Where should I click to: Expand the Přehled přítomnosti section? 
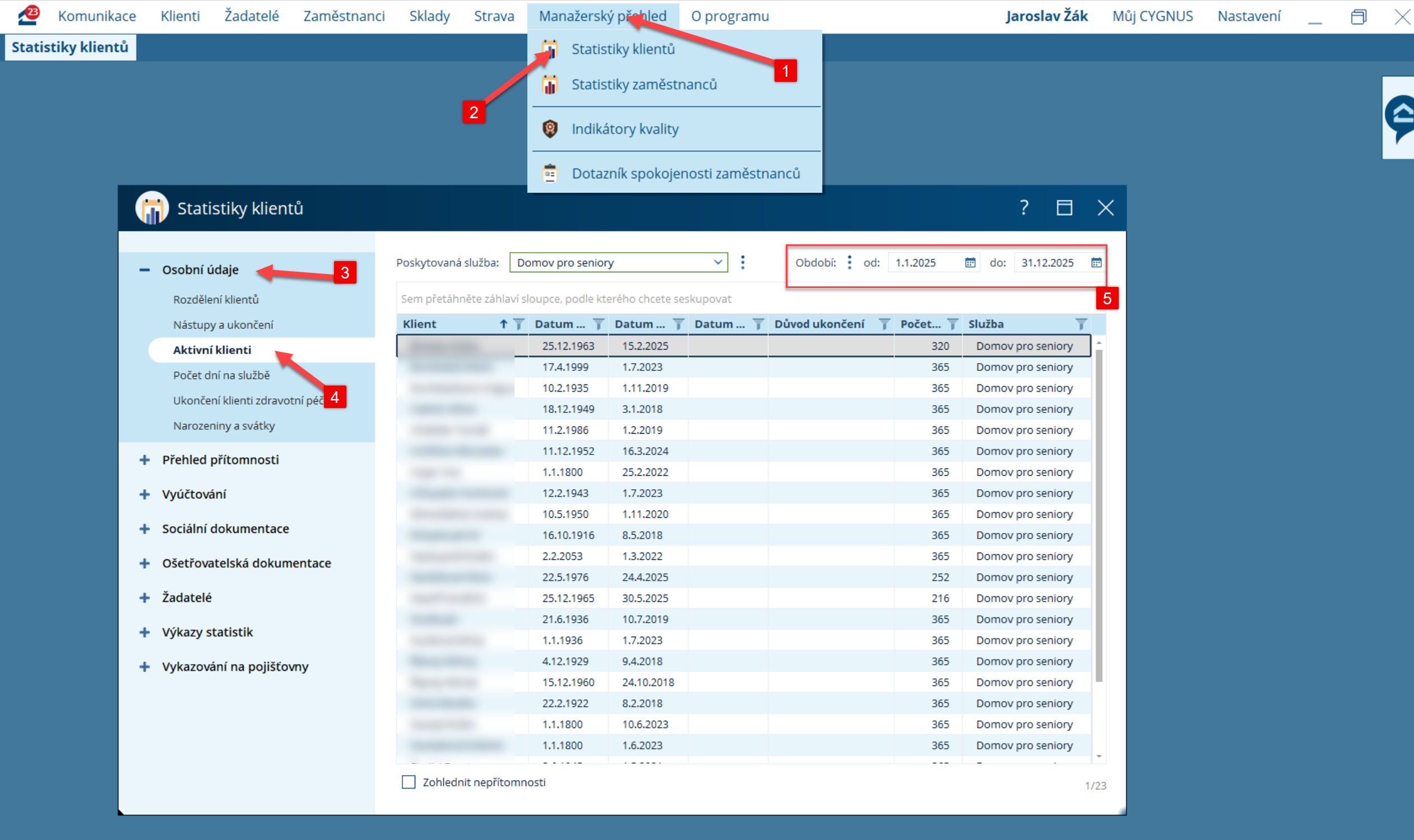tap(145, 460)
